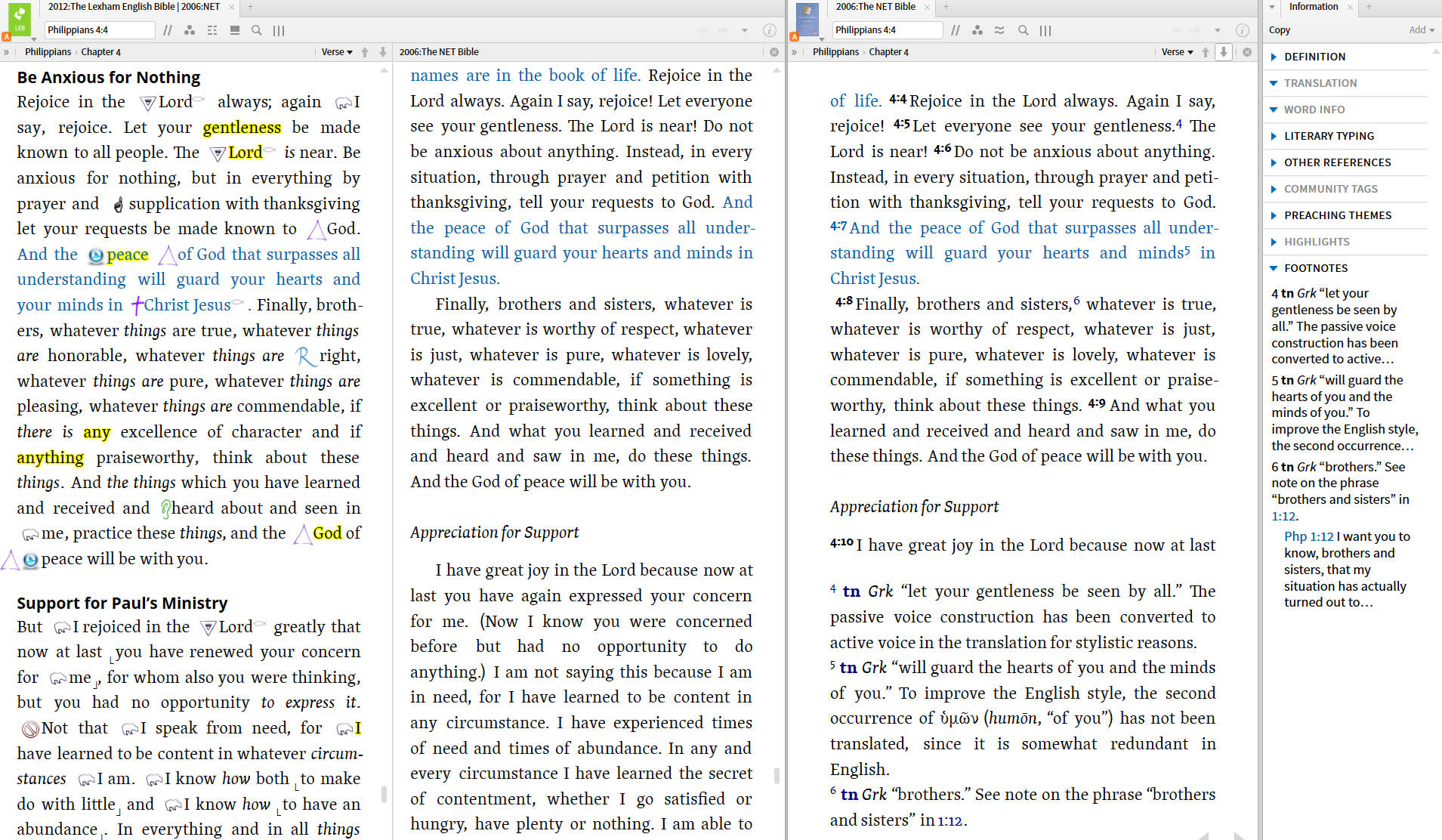Image resolution: width=1442 pixels, height=840 pixels.
Task: Click the LEB reference box showing Philippians 4:4
Action: coord(100,30)
